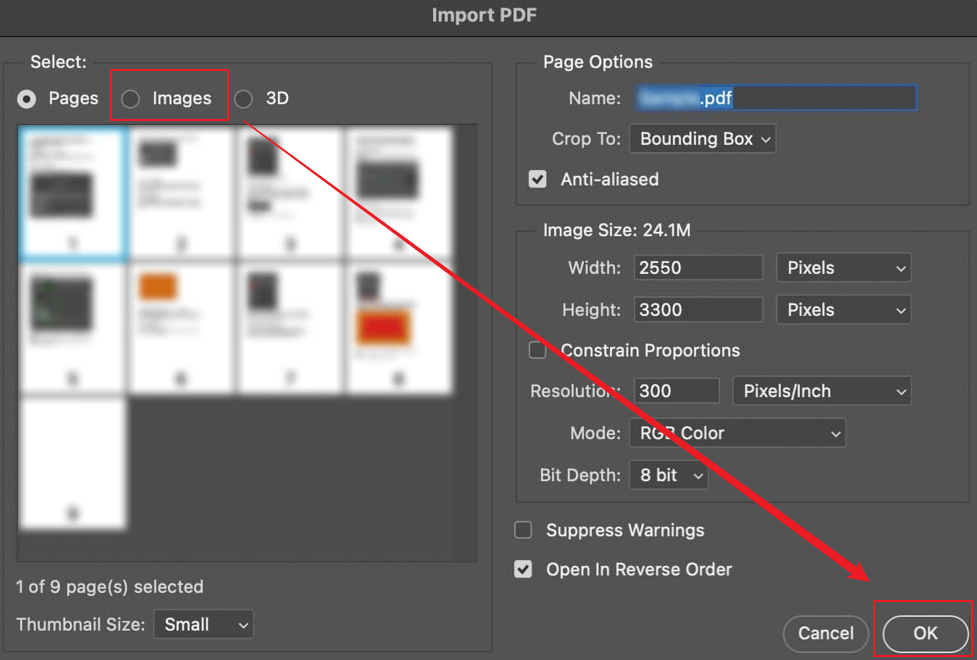Disable the Anti-aliased checkbox
Viewport: 977px width, 660px height.
click(x=537, y=179)
